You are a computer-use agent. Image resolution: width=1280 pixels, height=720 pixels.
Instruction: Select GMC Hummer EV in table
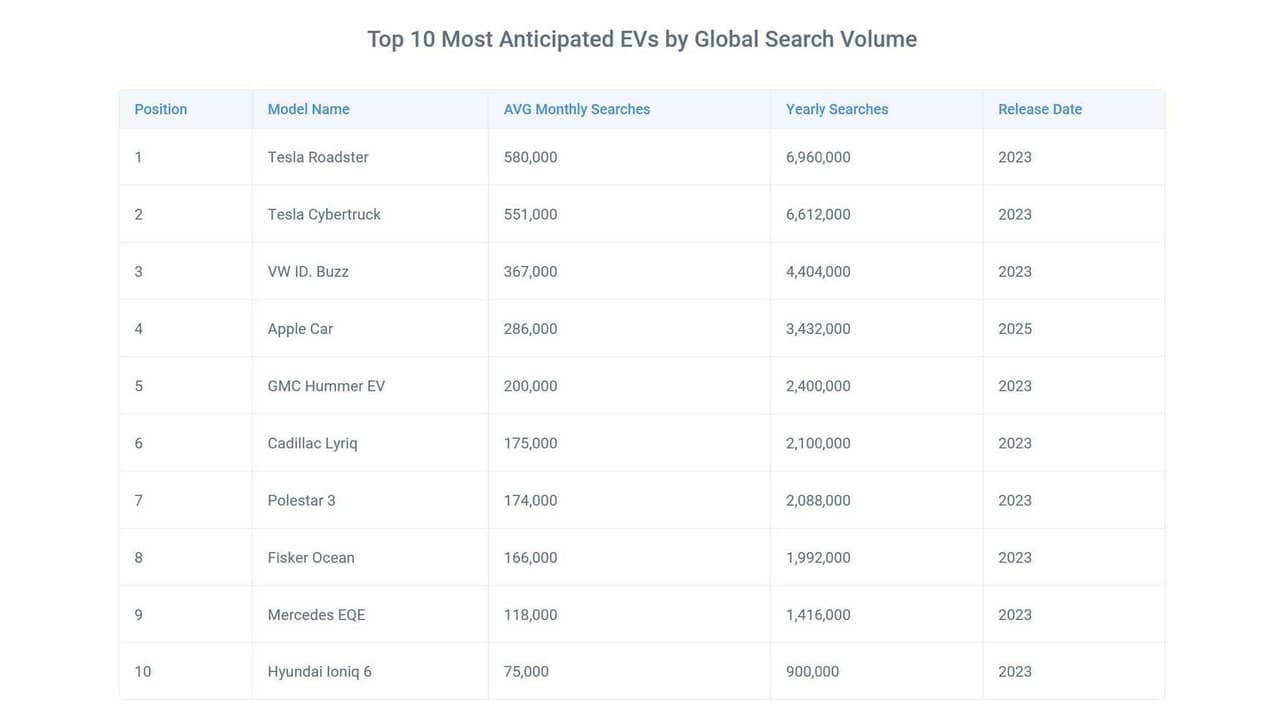tap(326, 386)
